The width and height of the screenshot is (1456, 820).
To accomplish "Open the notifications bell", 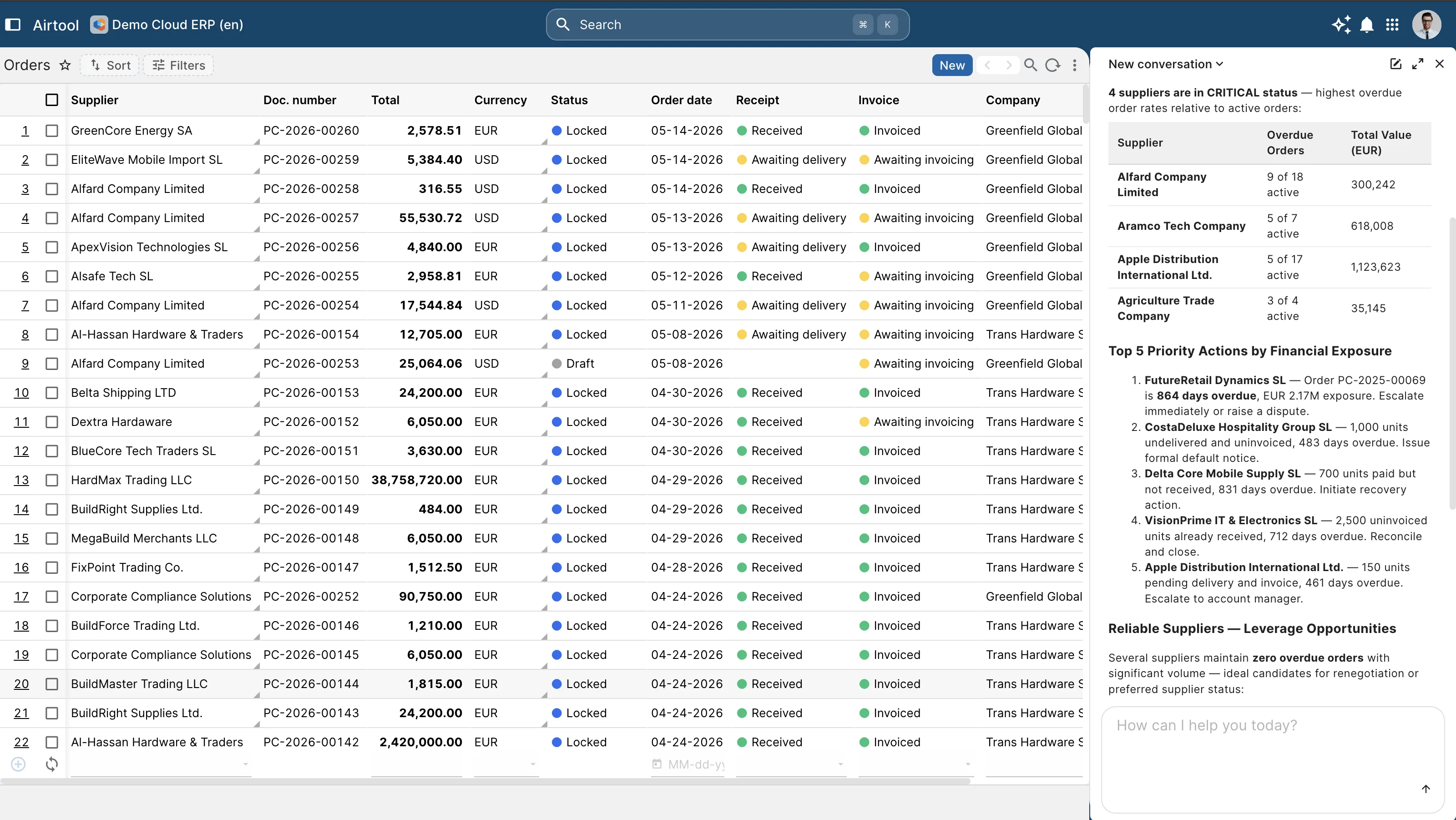I will coord(1367,24).
